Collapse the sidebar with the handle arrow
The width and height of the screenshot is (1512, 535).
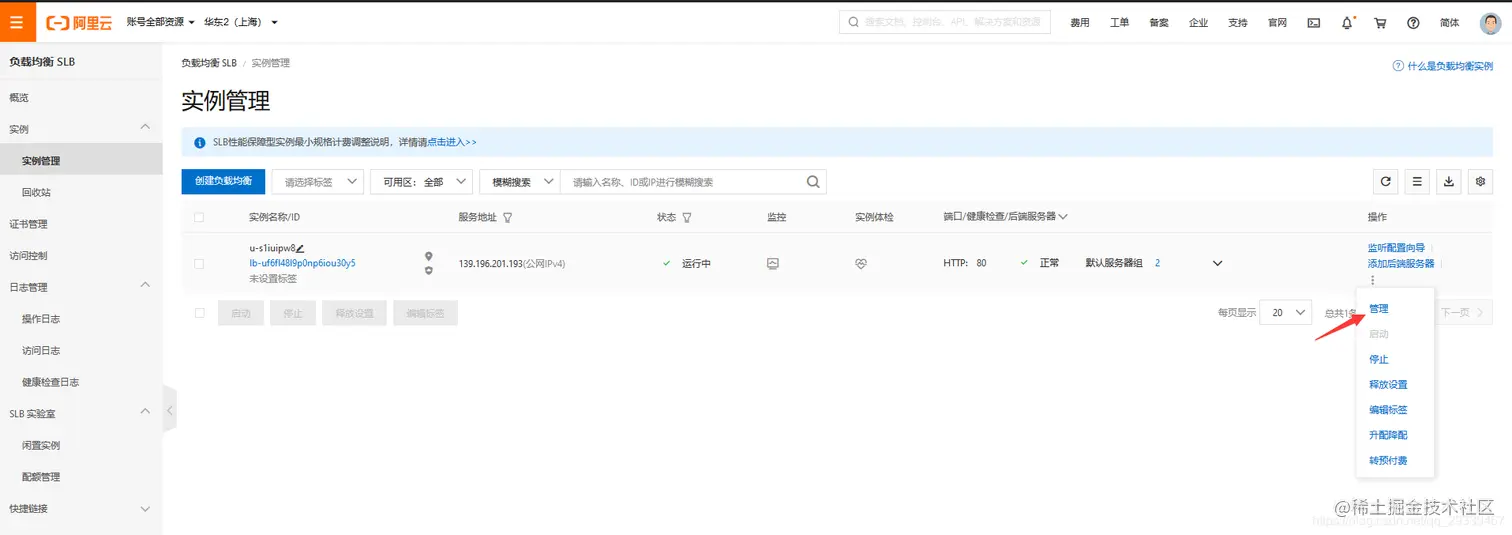[x=169, y=410]
